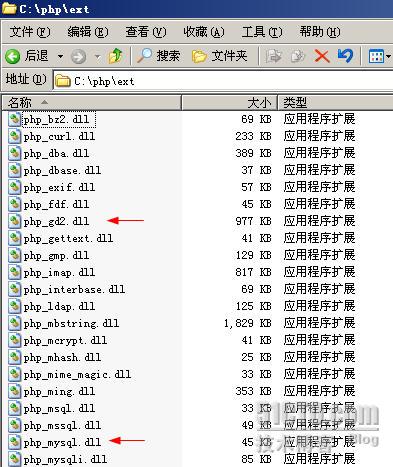Expand the Forward history dropdown arrow
Viewport: 393px width, 467px height.
tap(97, 56)
